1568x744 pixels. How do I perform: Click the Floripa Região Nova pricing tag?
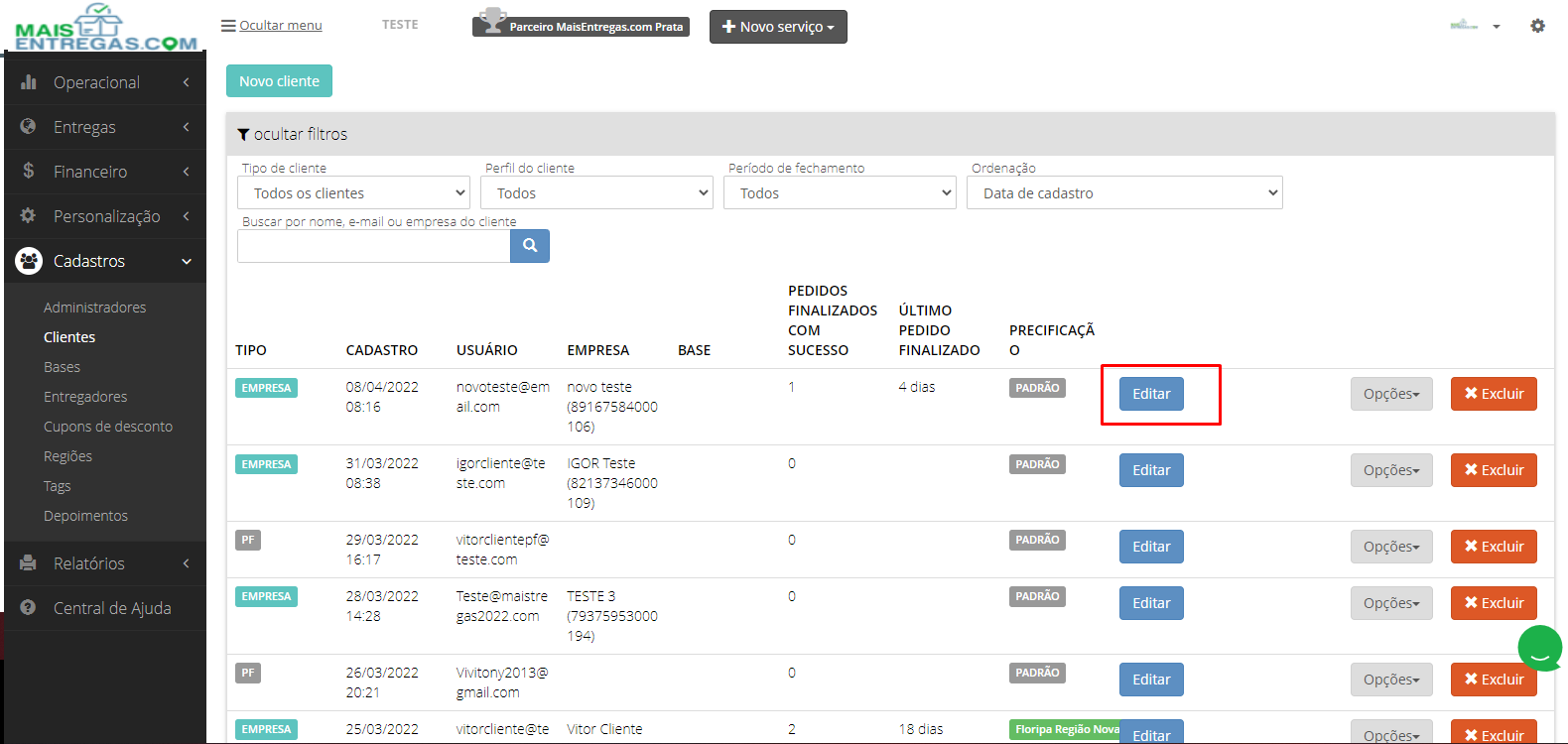pos(1067,729)
